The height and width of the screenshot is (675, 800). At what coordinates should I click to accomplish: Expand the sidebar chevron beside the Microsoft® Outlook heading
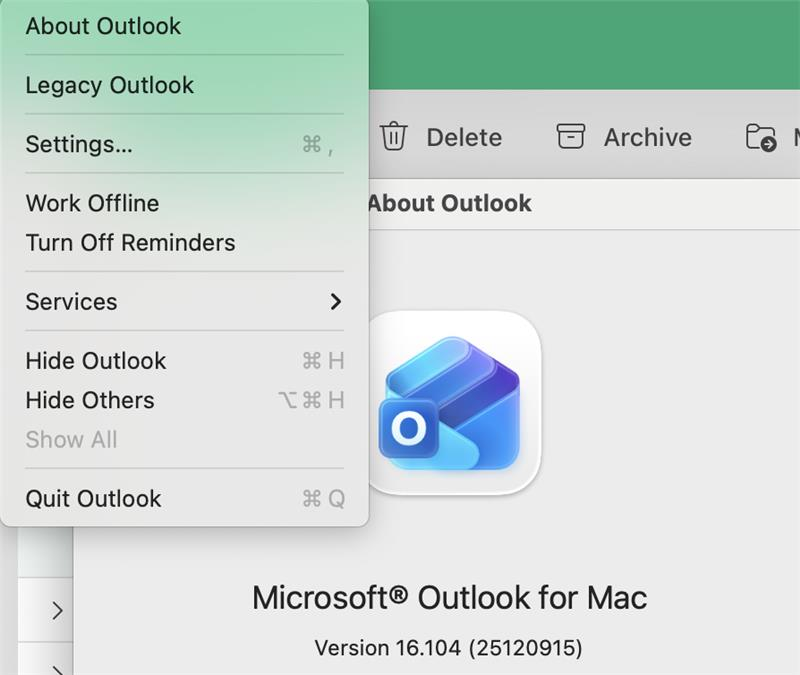click(x=58, y=610)
